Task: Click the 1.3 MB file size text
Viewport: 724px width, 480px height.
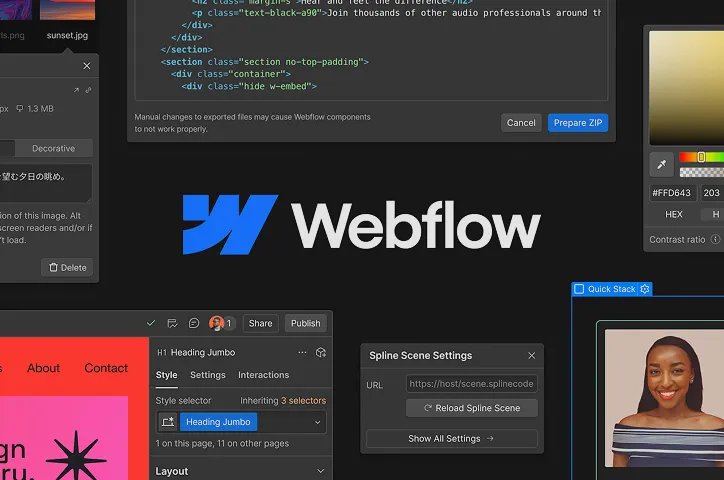Action: tap(40, 109)
